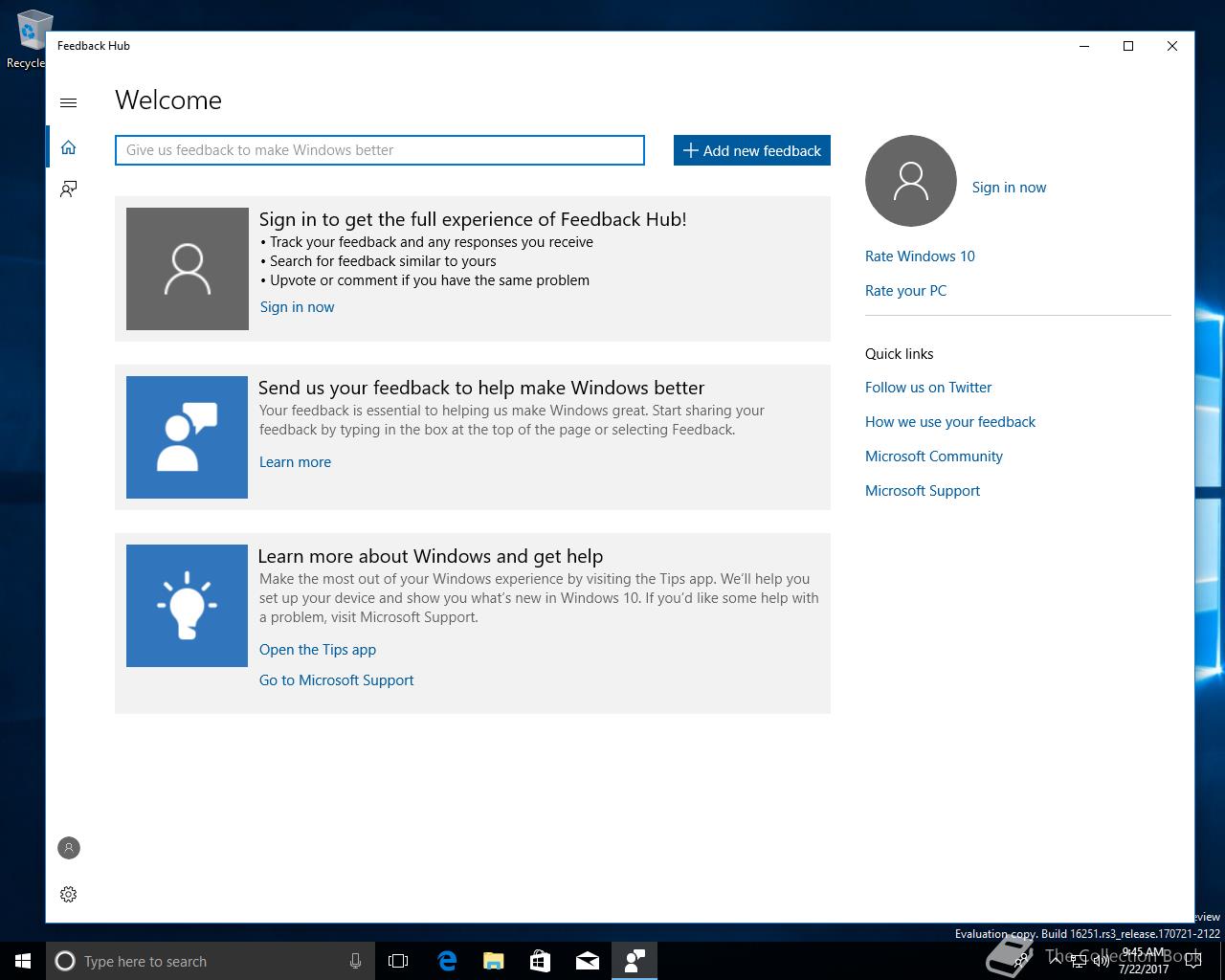Open Task View from the taskbar
Image resolution: width=1225 pixels, height=980 pixels.
pos(398,961)
